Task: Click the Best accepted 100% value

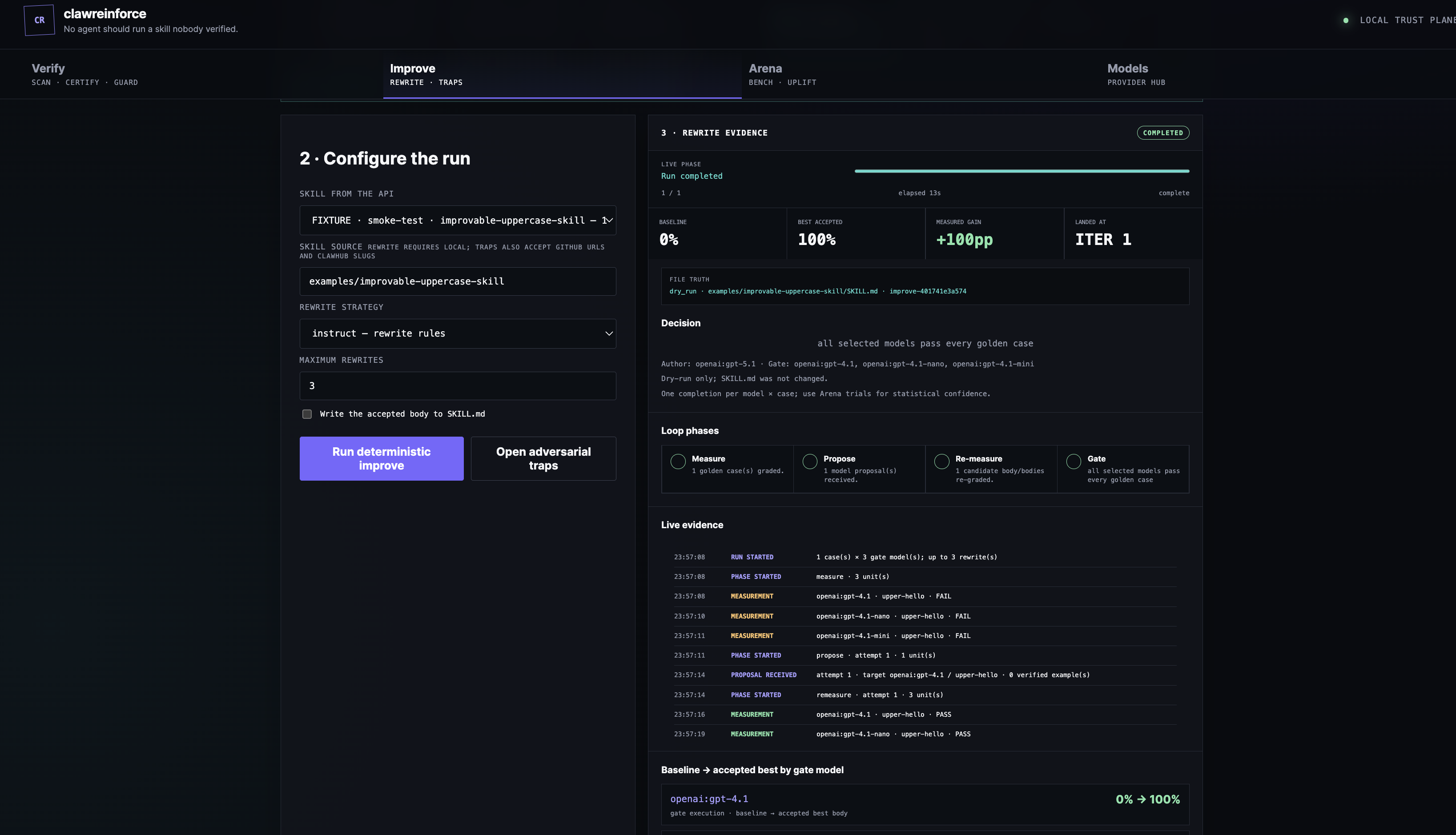Action: (x=816, y=239)
